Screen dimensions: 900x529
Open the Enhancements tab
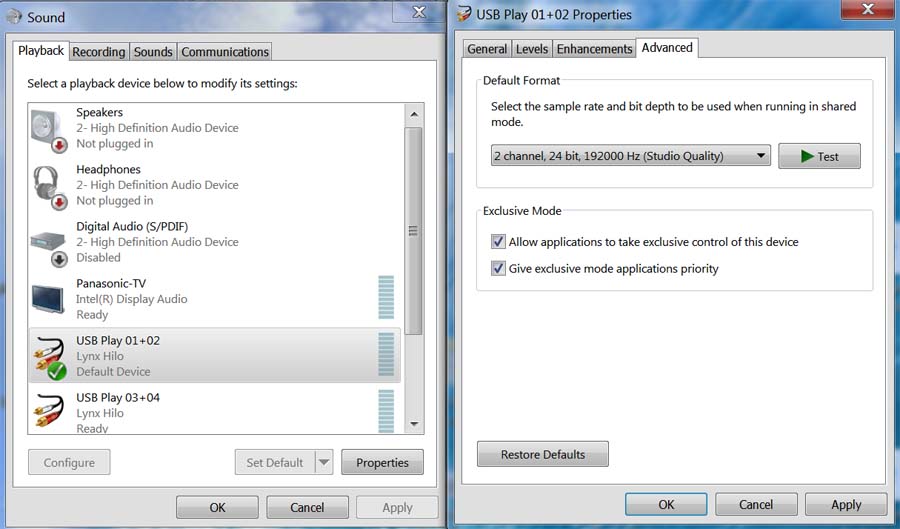(594, 49)
